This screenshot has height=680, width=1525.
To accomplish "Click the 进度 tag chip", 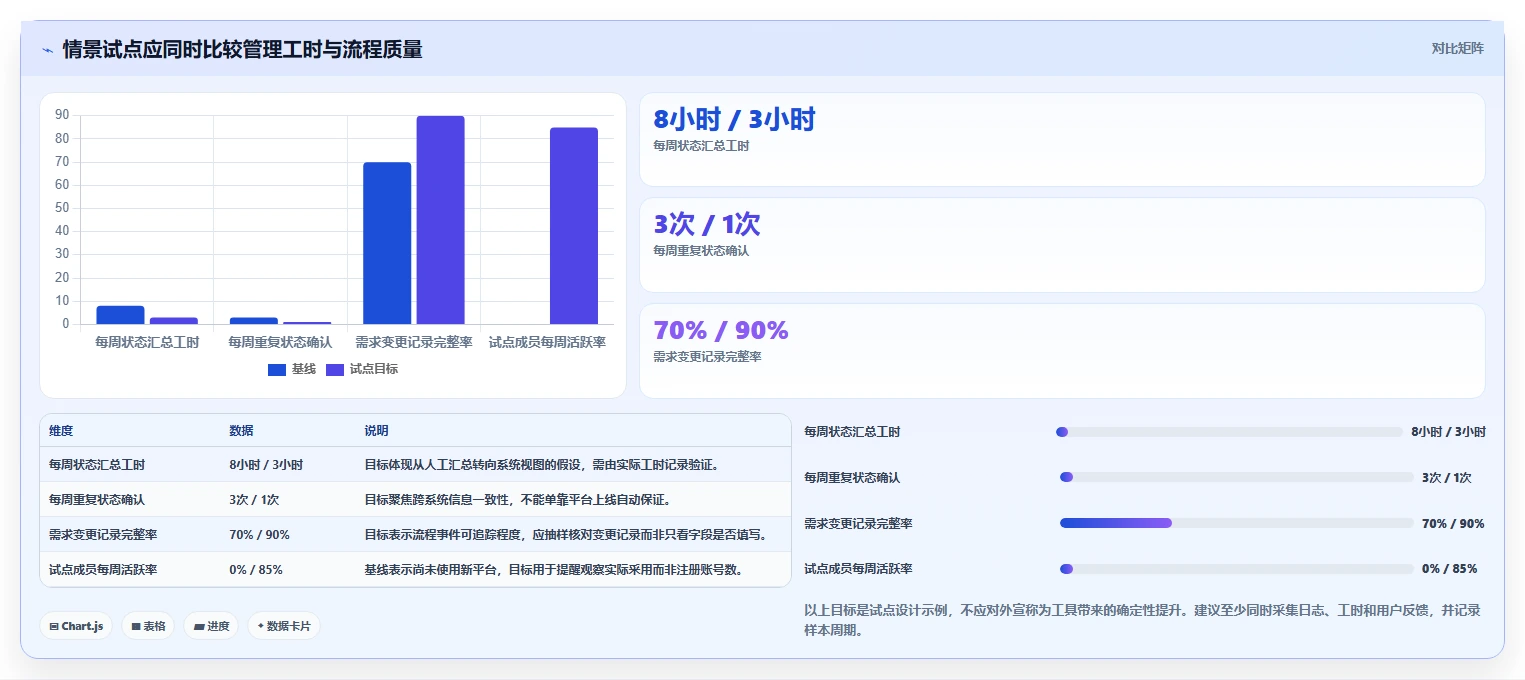I will tap(211, 626).
